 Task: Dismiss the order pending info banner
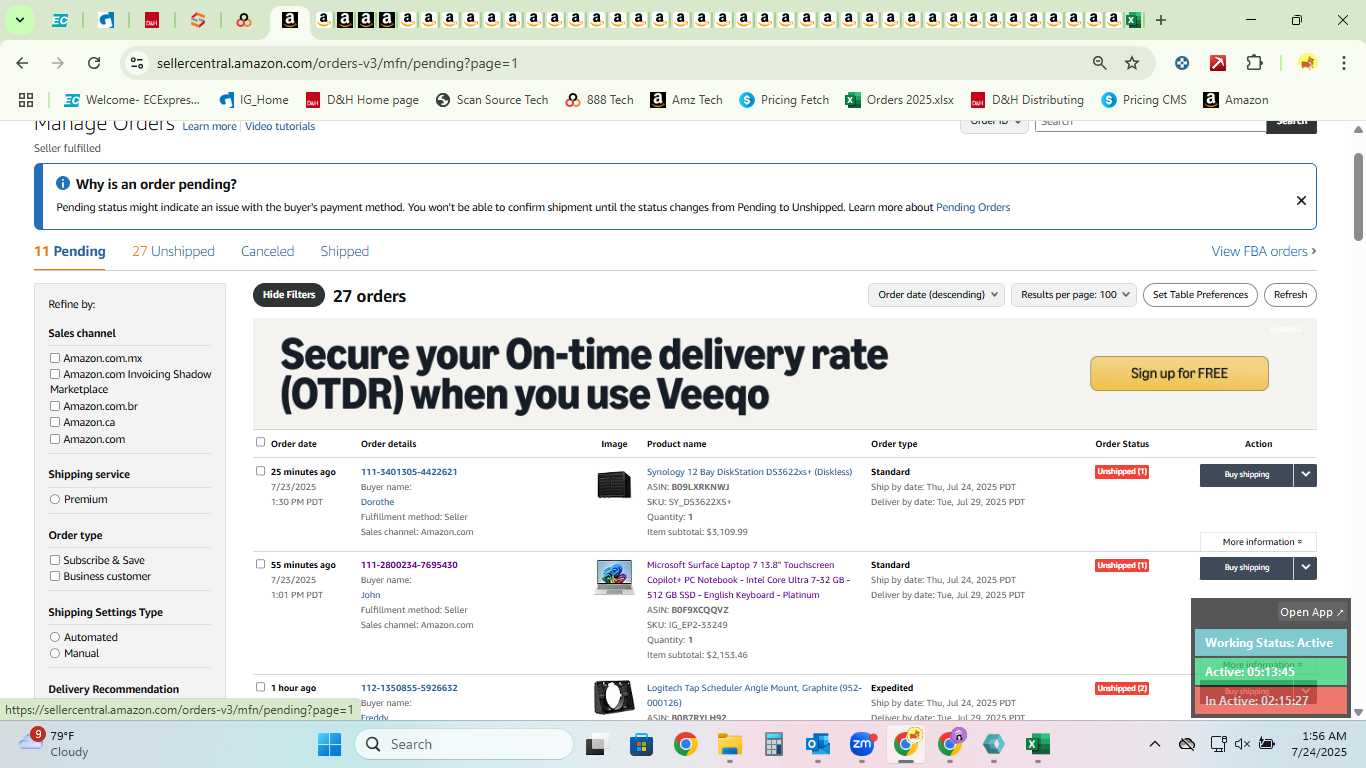pyautogui.click(x=1301, y=200)
